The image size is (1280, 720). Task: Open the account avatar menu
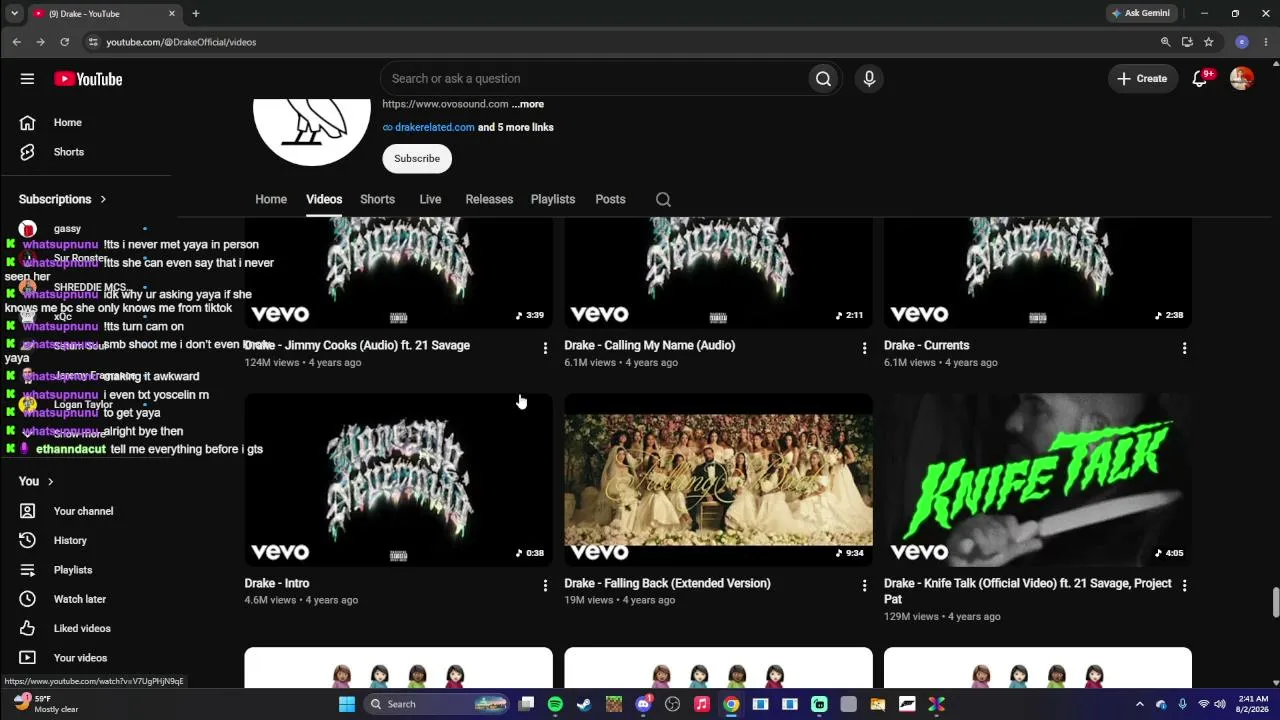(x=1241, y=79)
